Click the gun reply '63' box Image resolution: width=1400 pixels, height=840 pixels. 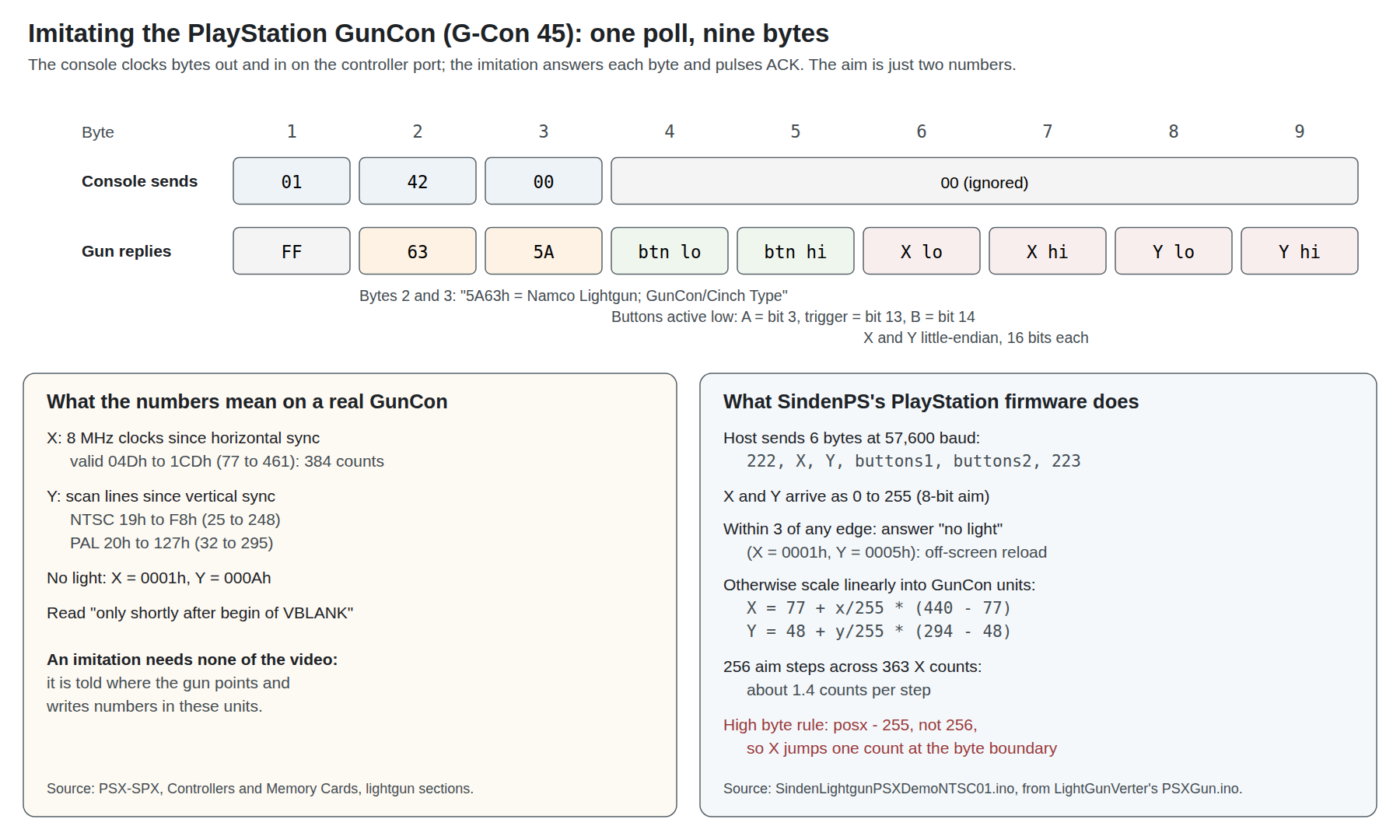click(418, 251)
